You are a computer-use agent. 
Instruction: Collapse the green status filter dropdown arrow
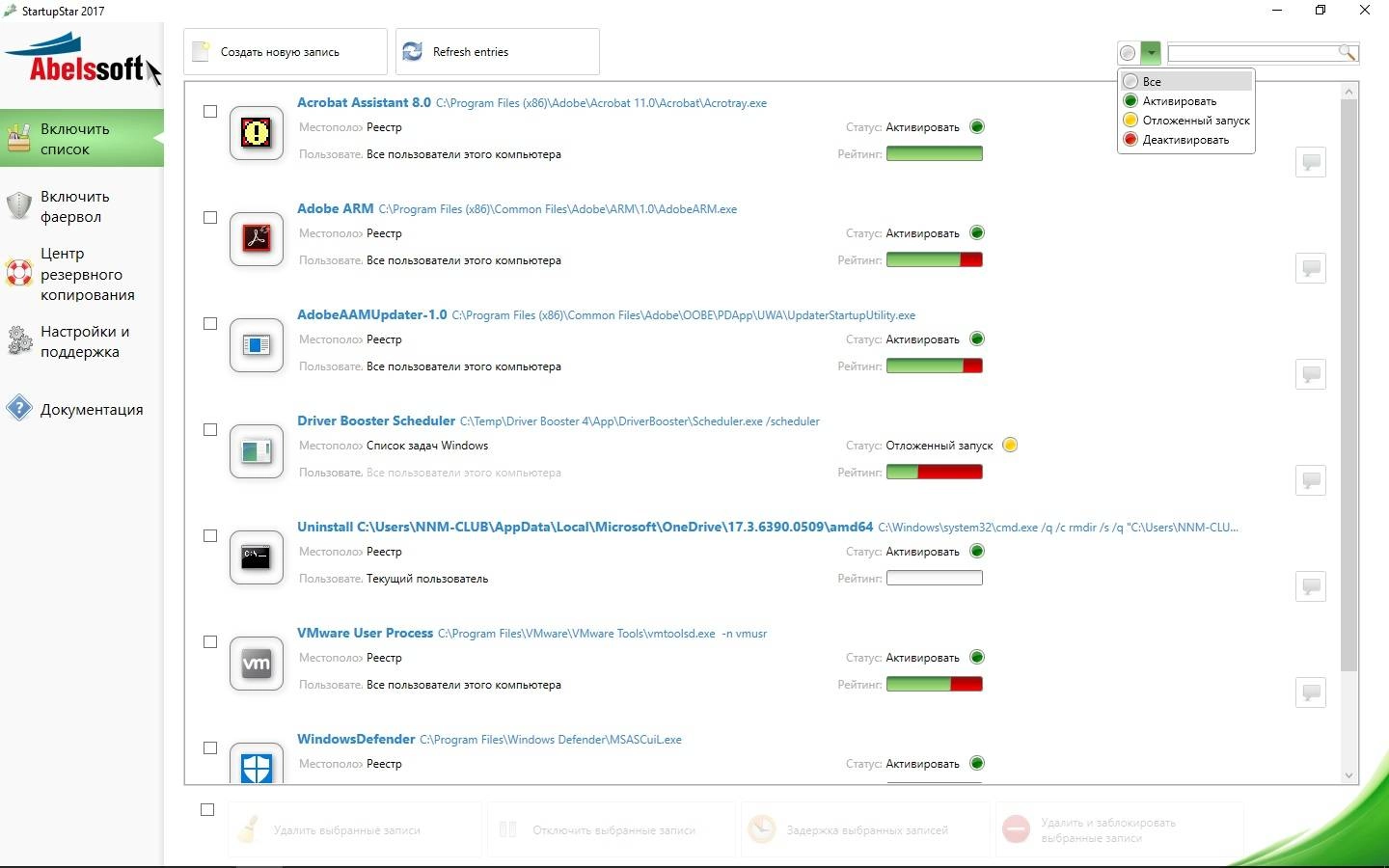[x=1151, y=52]
